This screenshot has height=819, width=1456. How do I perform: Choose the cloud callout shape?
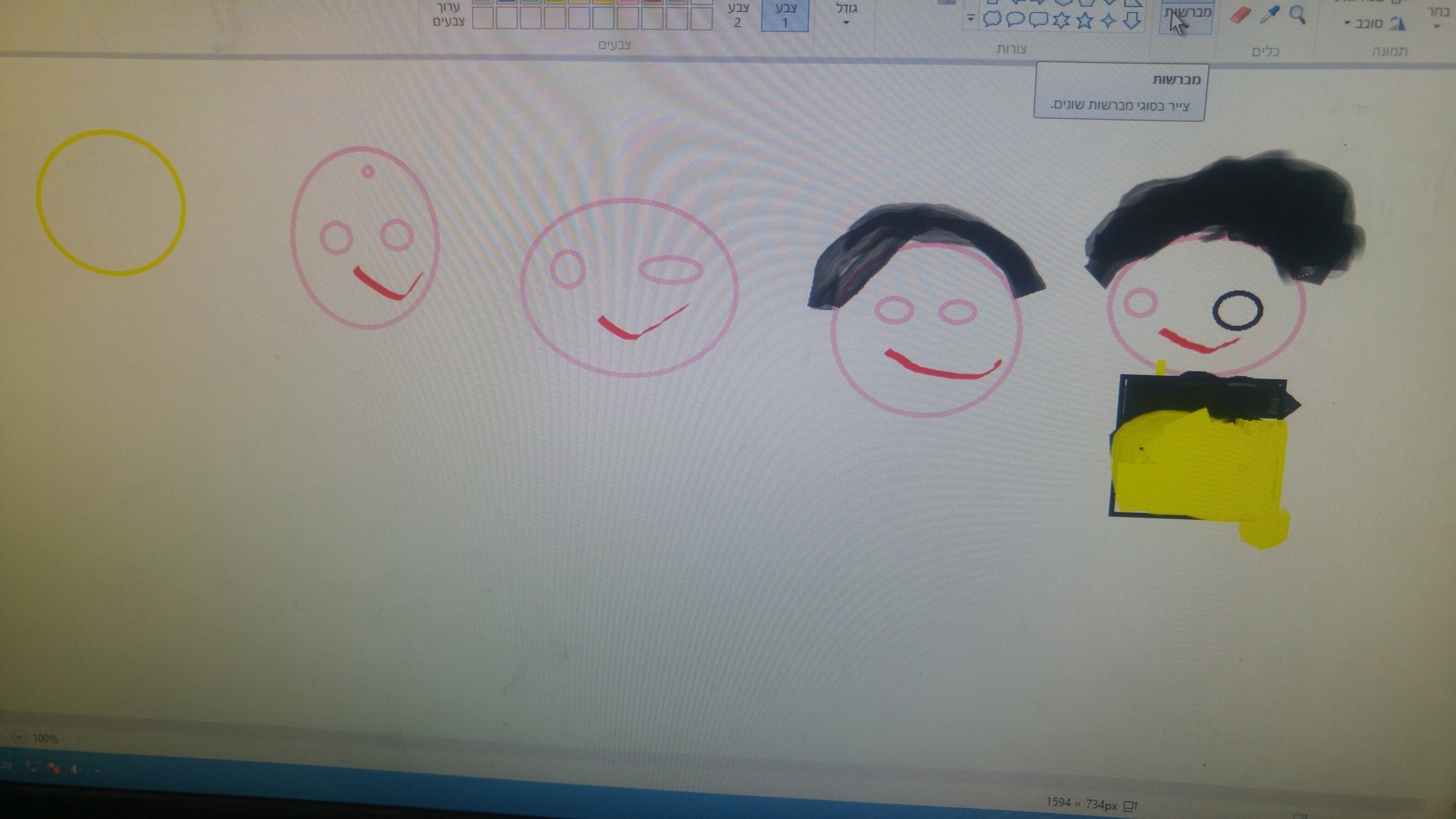click(992, 20)
